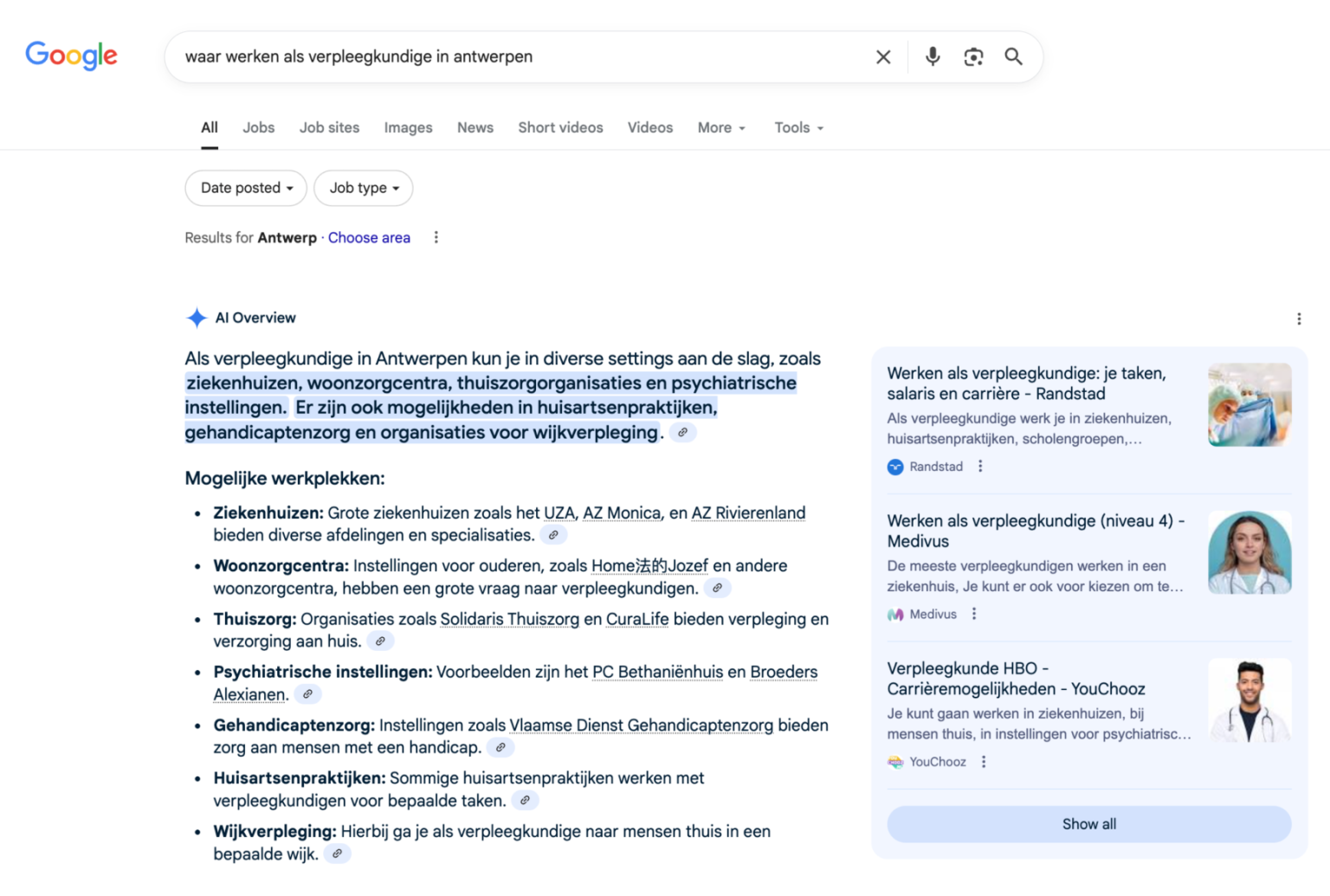Image resolution: width=1330 pixels, height=896 pixels.
Task: Open the Home Jozef woonzorgcentrum link
Action: coord(649,566)
